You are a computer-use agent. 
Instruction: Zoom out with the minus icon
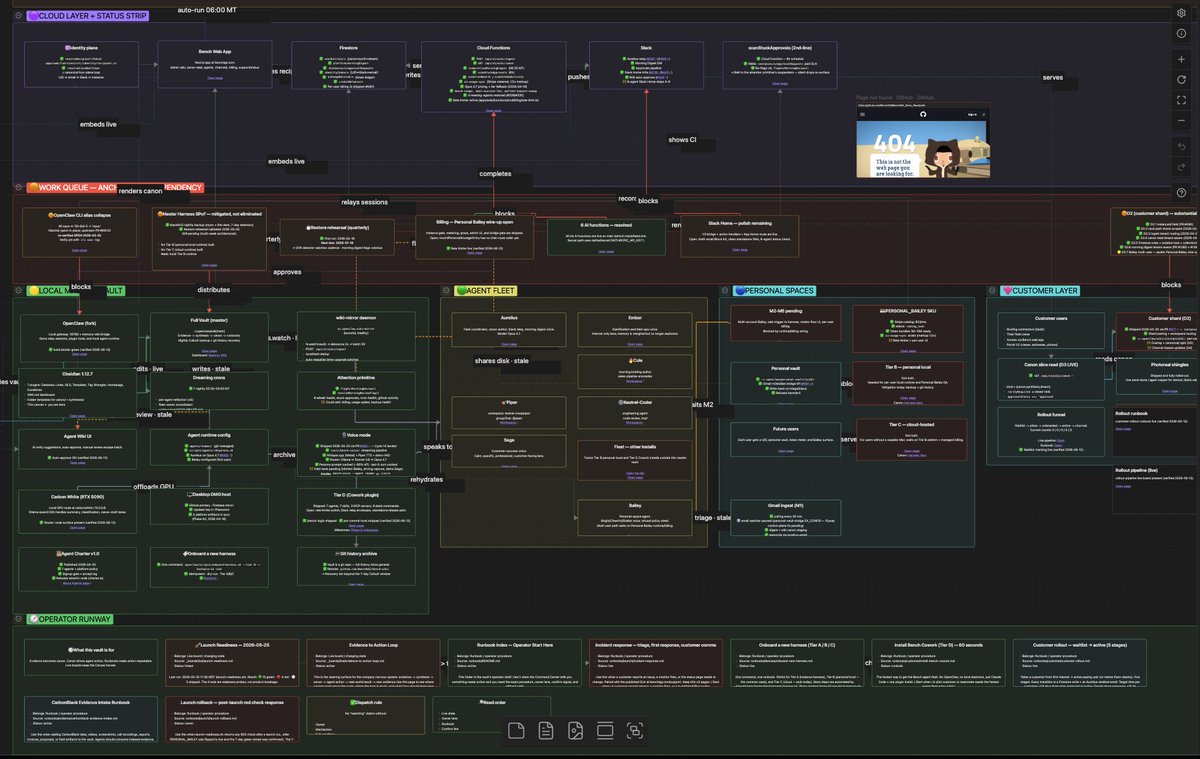tap(1182, 120)
